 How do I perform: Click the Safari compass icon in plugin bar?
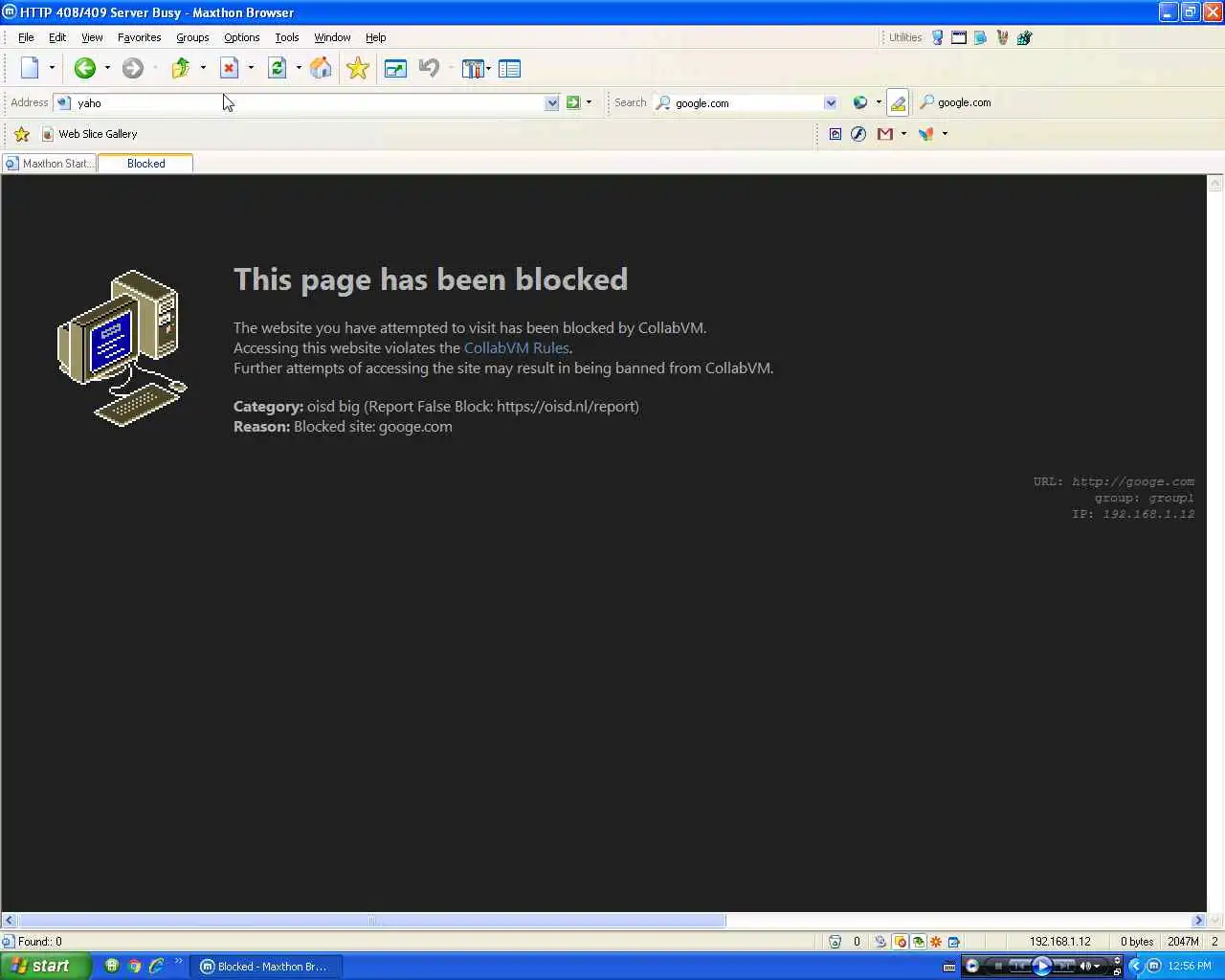[858, 134]
